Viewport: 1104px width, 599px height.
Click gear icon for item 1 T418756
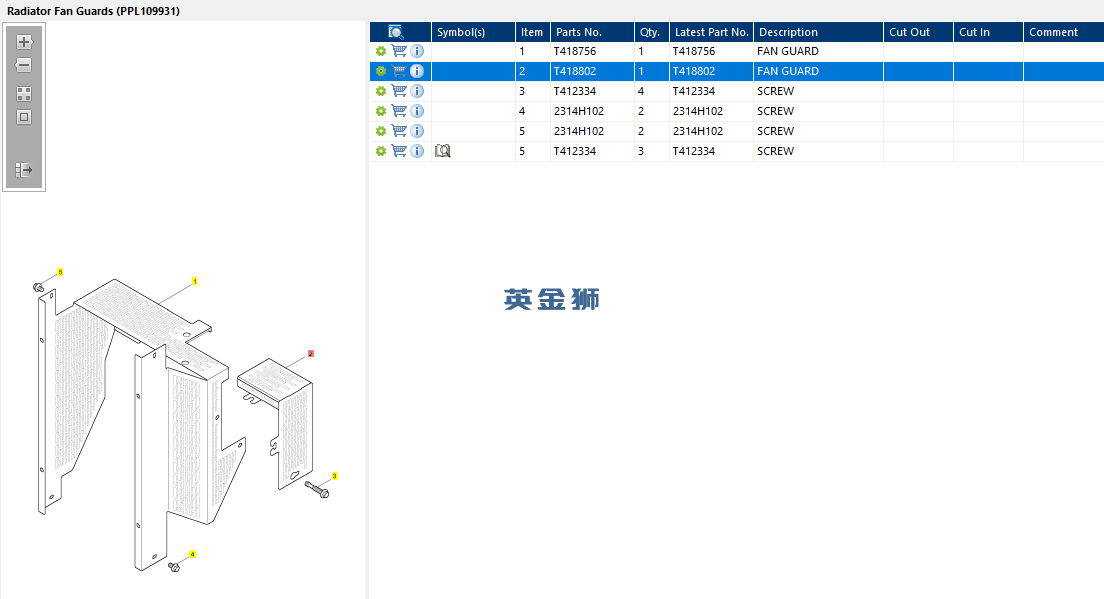381,51
